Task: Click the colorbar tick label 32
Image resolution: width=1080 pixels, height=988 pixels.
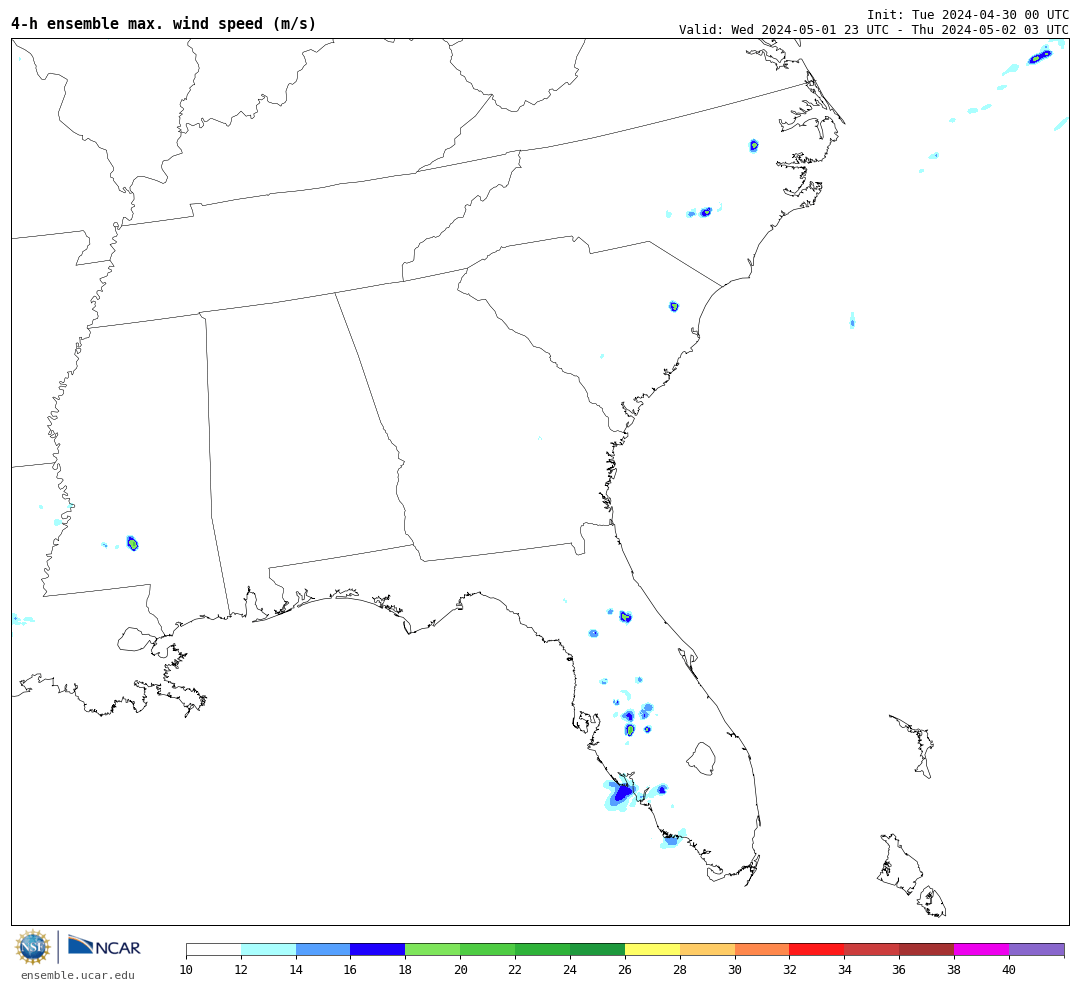Action: point(789,970)
